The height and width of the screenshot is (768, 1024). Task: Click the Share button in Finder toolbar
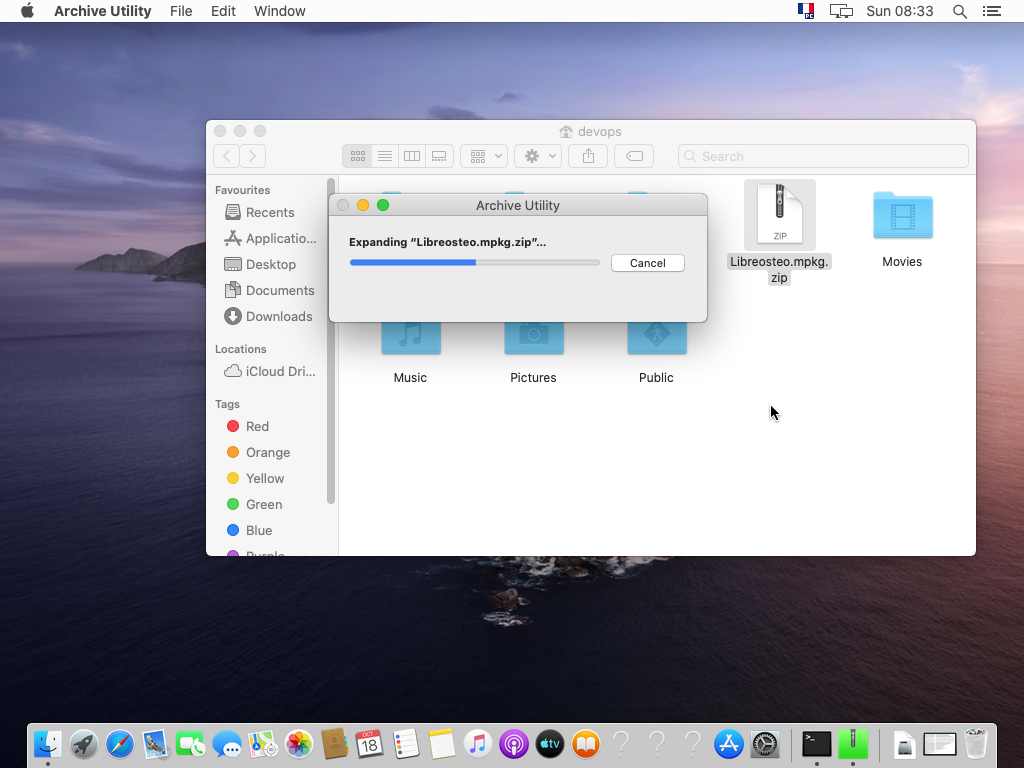588,156
